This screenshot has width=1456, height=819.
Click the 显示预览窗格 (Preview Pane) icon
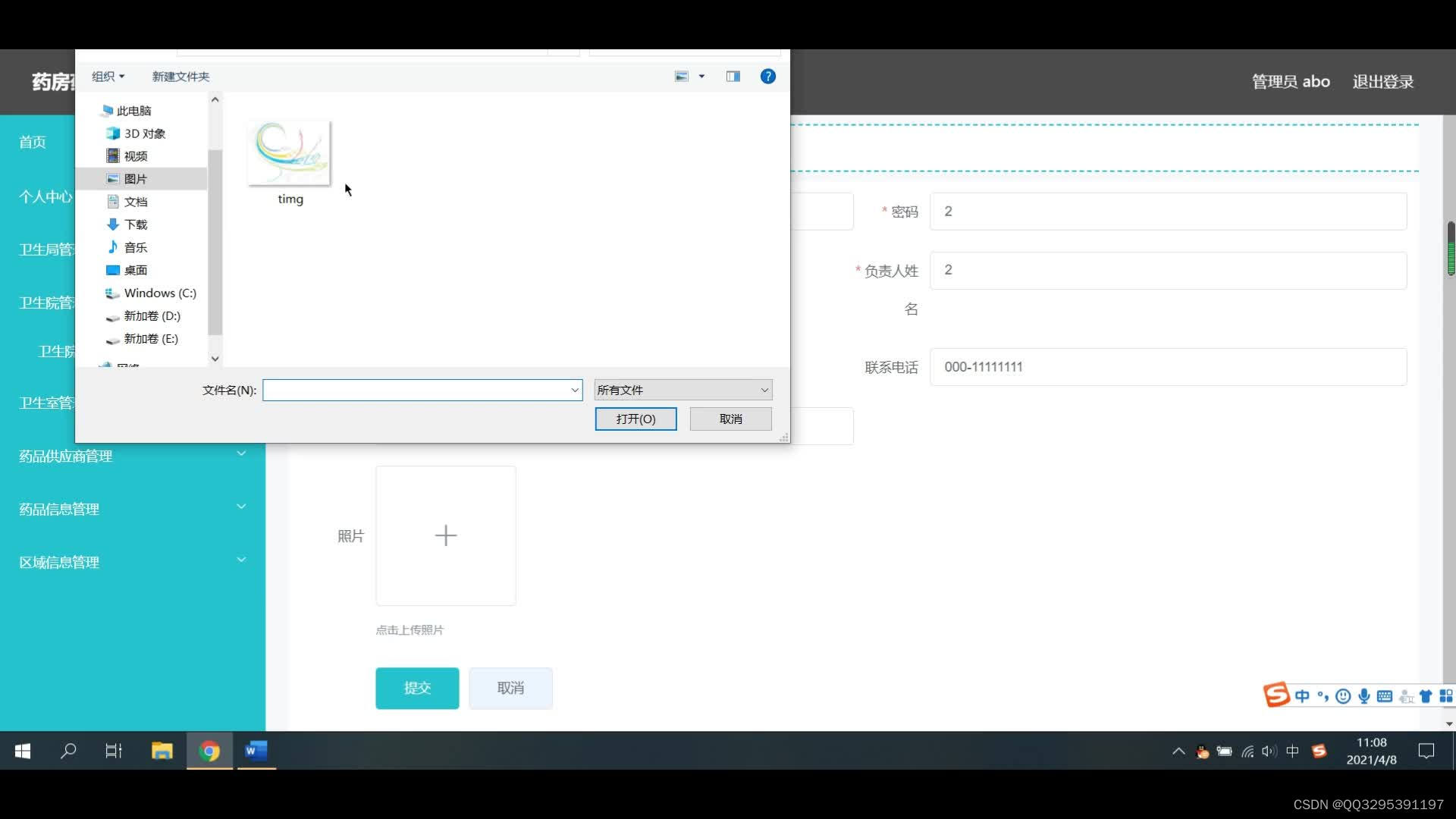[x=732, y=76]
